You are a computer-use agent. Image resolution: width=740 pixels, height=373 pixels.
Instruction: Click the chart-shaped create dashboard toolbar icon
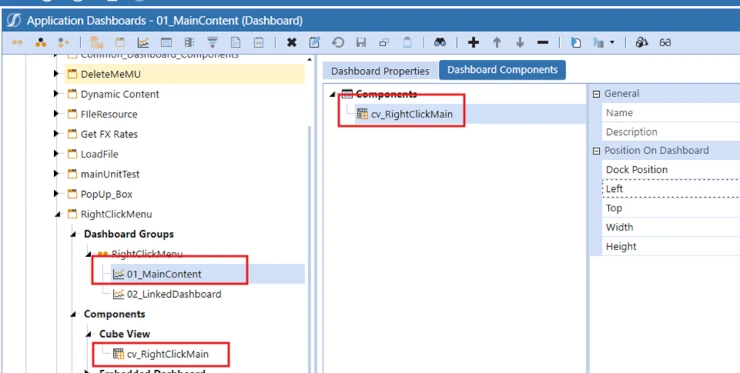click(143, 42)
